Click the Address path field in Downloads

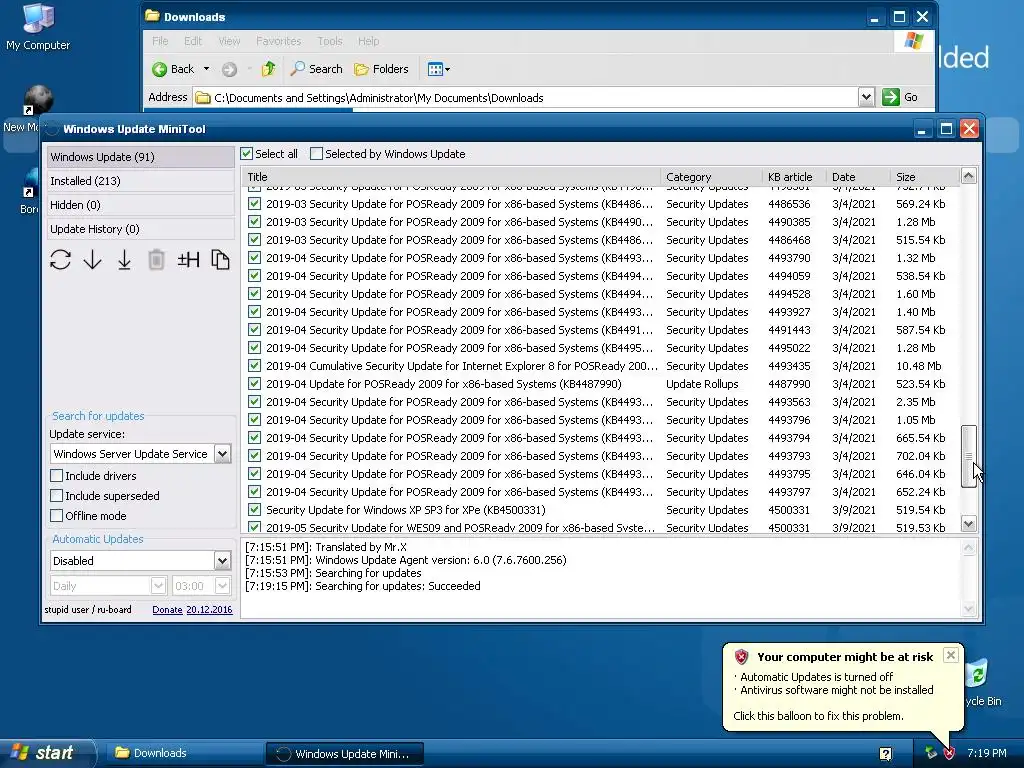[526, 97]
